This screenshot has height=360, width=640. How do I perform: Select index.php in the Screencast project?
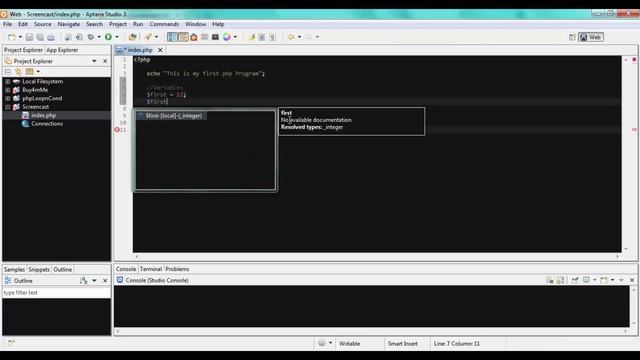43,116
